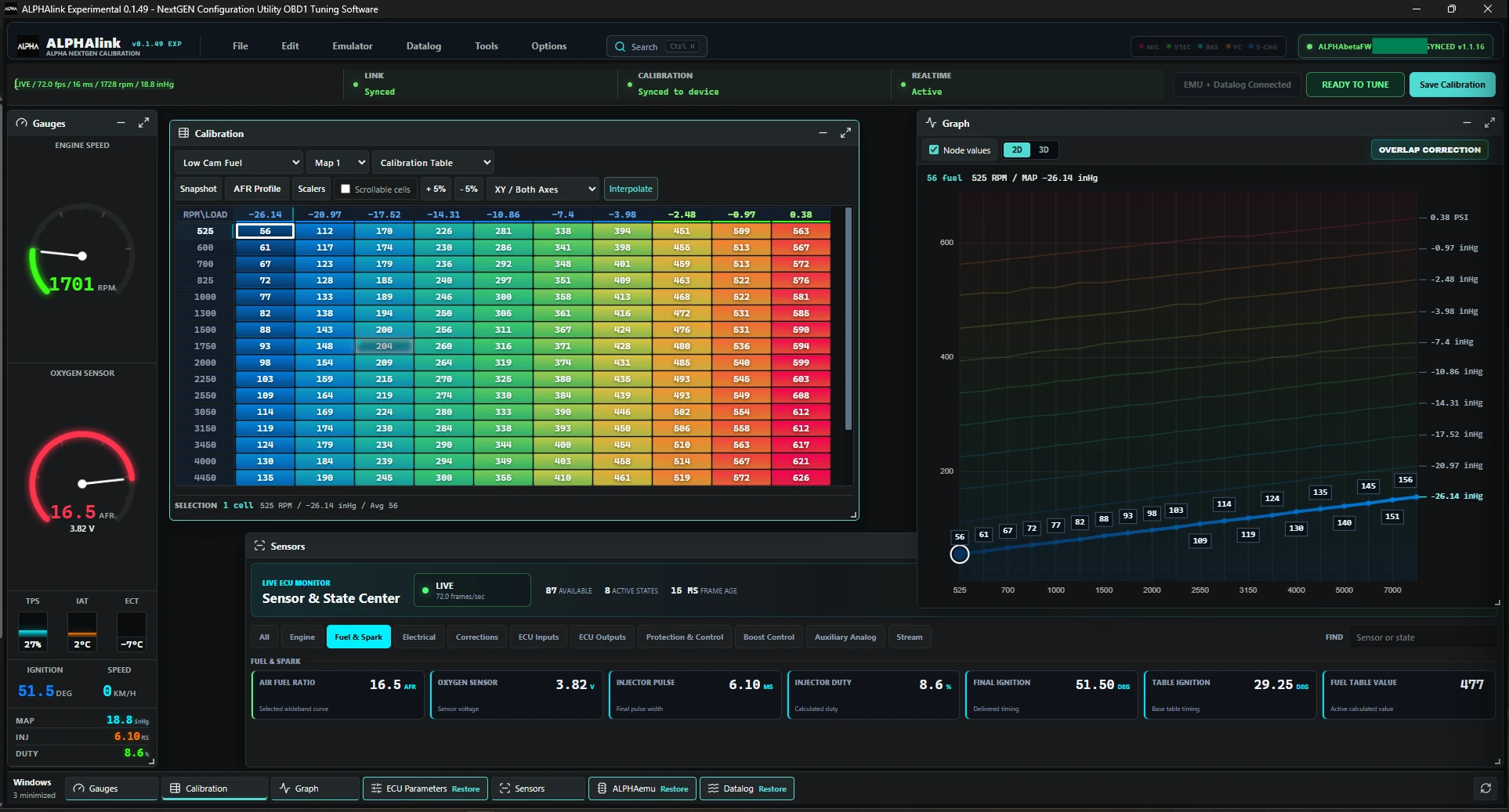This screenshot has width=1509, height=812.
Task: Open the Gauges window from the bottom bar
Action: pyautogui.click(x=111, y=789)
